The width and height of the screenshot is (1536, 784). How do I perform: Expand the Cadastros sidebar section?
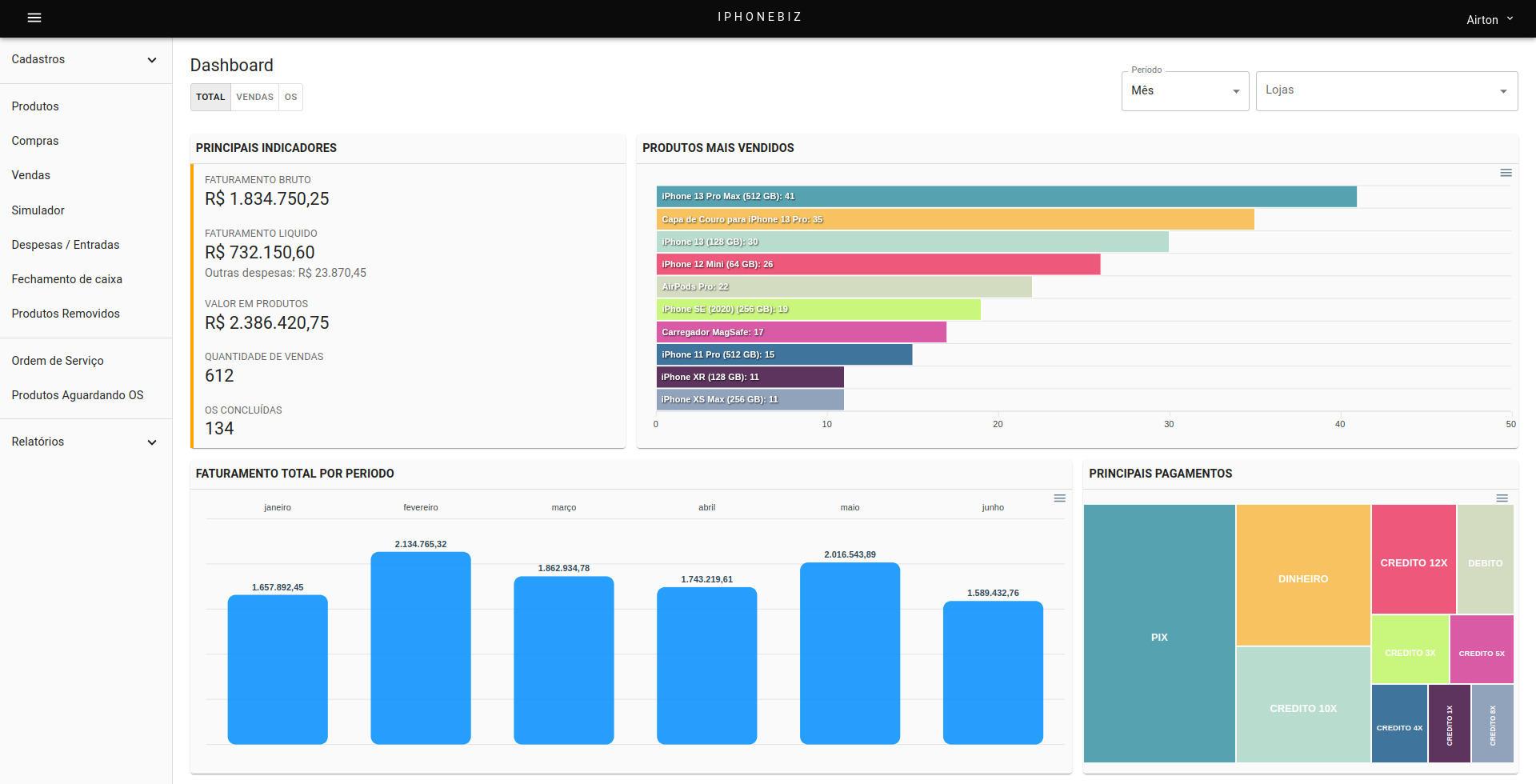(85, 60)
